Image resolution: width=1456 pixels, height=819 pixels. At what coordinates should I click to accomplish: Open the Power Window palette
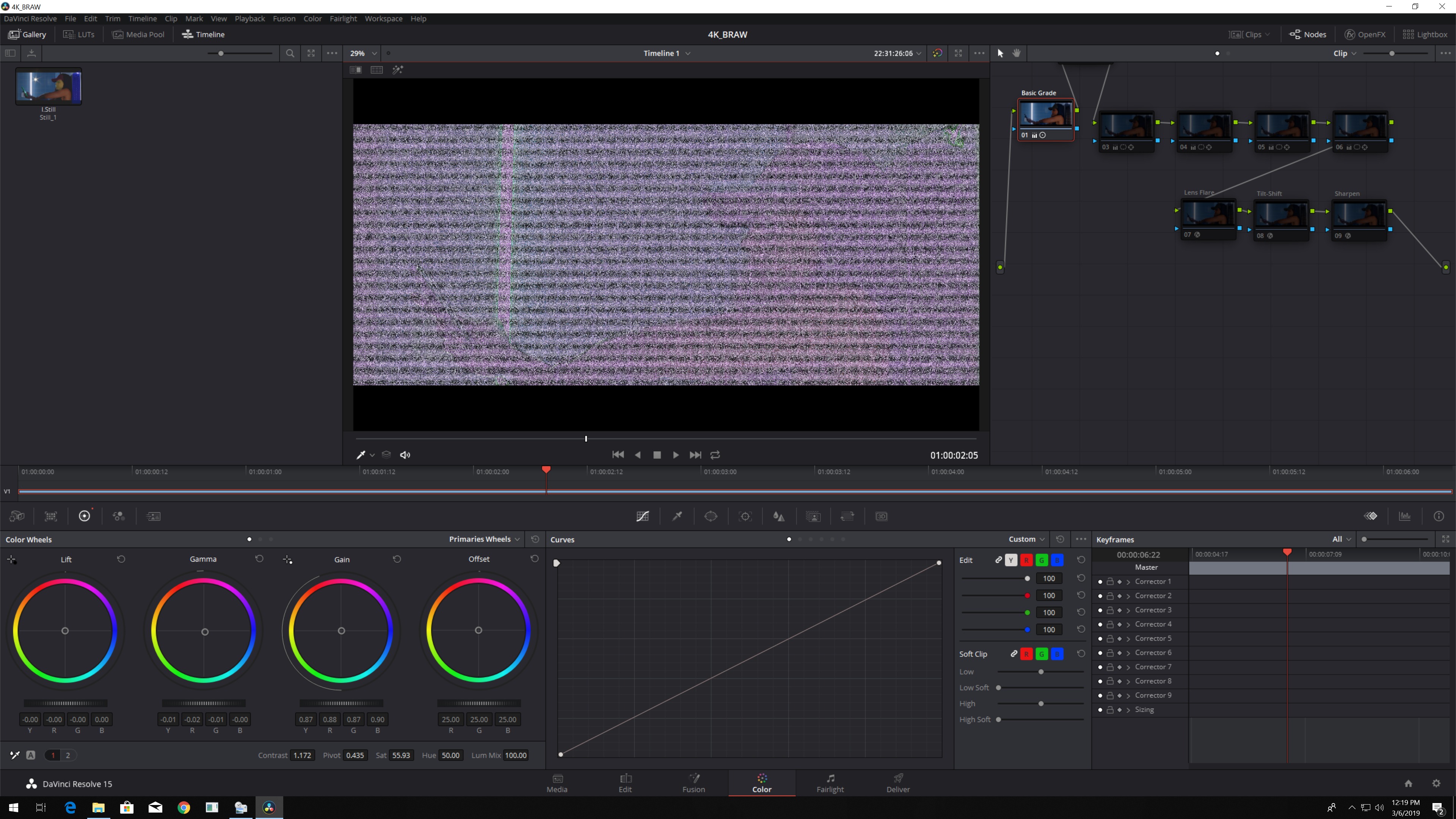click(x=711, y=516)
